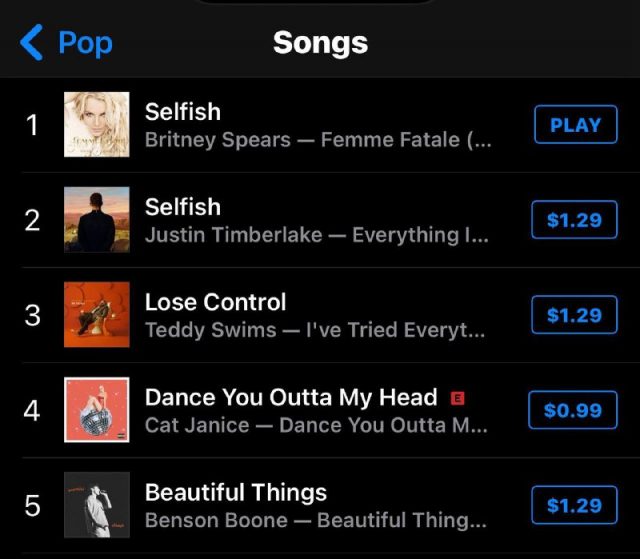Open the Femme Fatale album artwork thumbnail

tap(97, 125)
